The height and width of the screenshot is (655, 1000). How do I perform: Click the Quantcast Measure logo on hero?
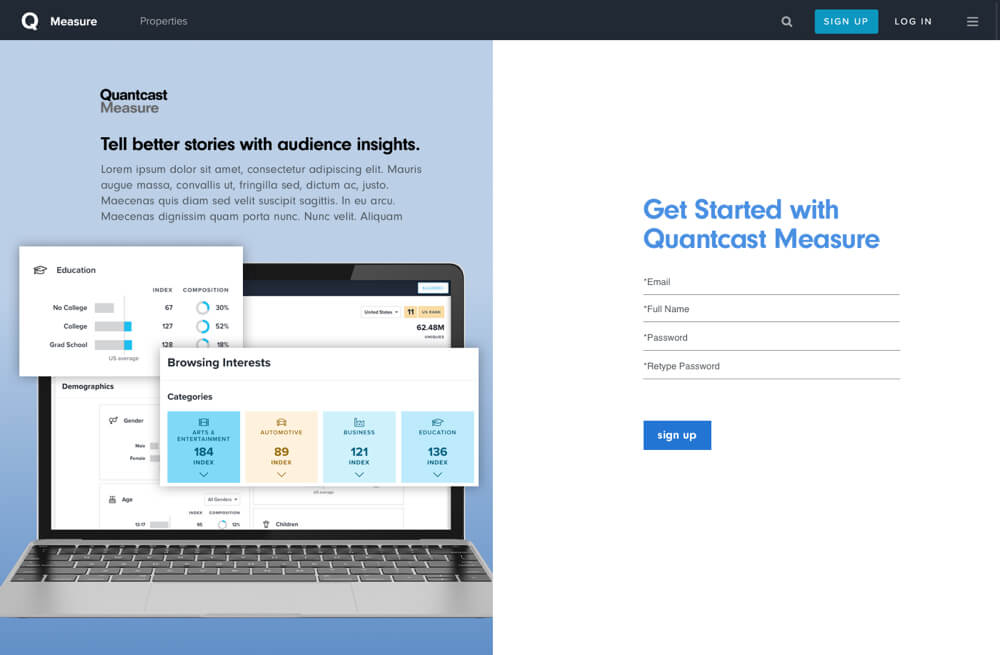pyautogui.click(x=133, y=101)
